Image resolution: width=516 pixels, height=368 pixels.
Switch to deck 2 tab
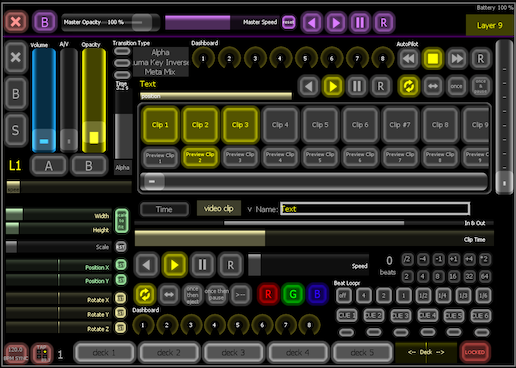(x=169, y=353)
